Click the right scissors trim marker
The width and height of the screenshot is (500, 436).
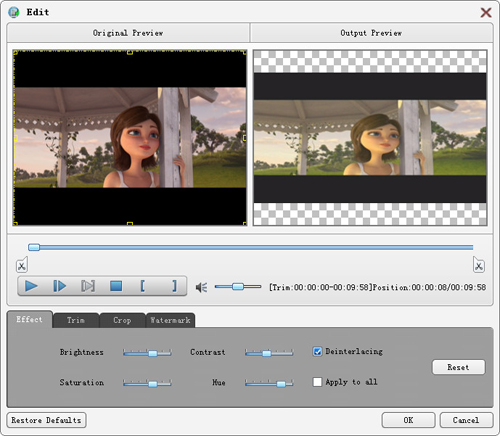pyautogui.click(x=479, y=265)
